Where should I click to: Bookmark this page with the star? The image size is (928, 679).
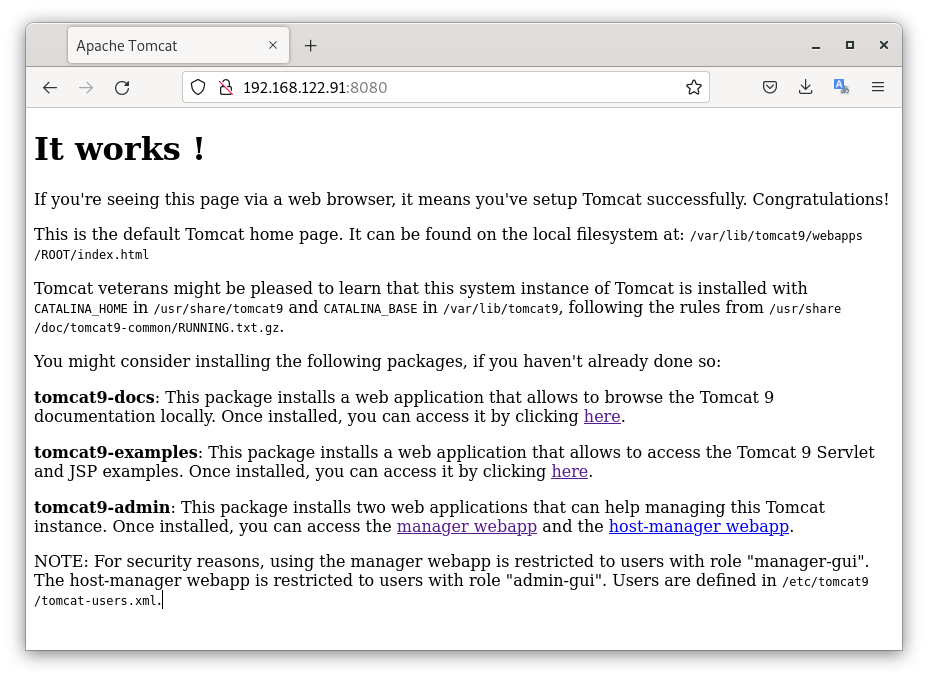693,88
